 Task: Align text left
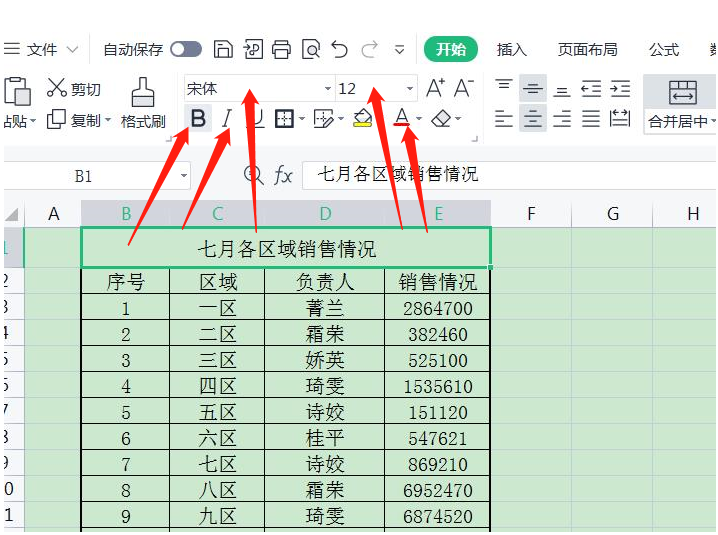(504, 119)
